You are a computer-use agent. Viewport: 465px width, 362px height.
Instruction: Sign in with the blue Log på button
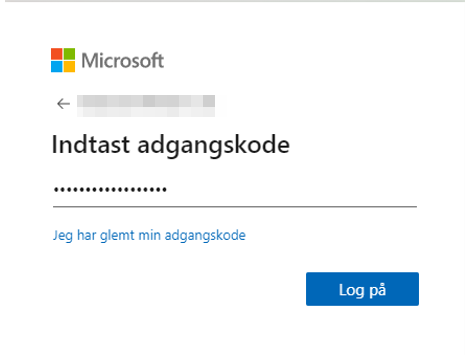coord(362,289)
